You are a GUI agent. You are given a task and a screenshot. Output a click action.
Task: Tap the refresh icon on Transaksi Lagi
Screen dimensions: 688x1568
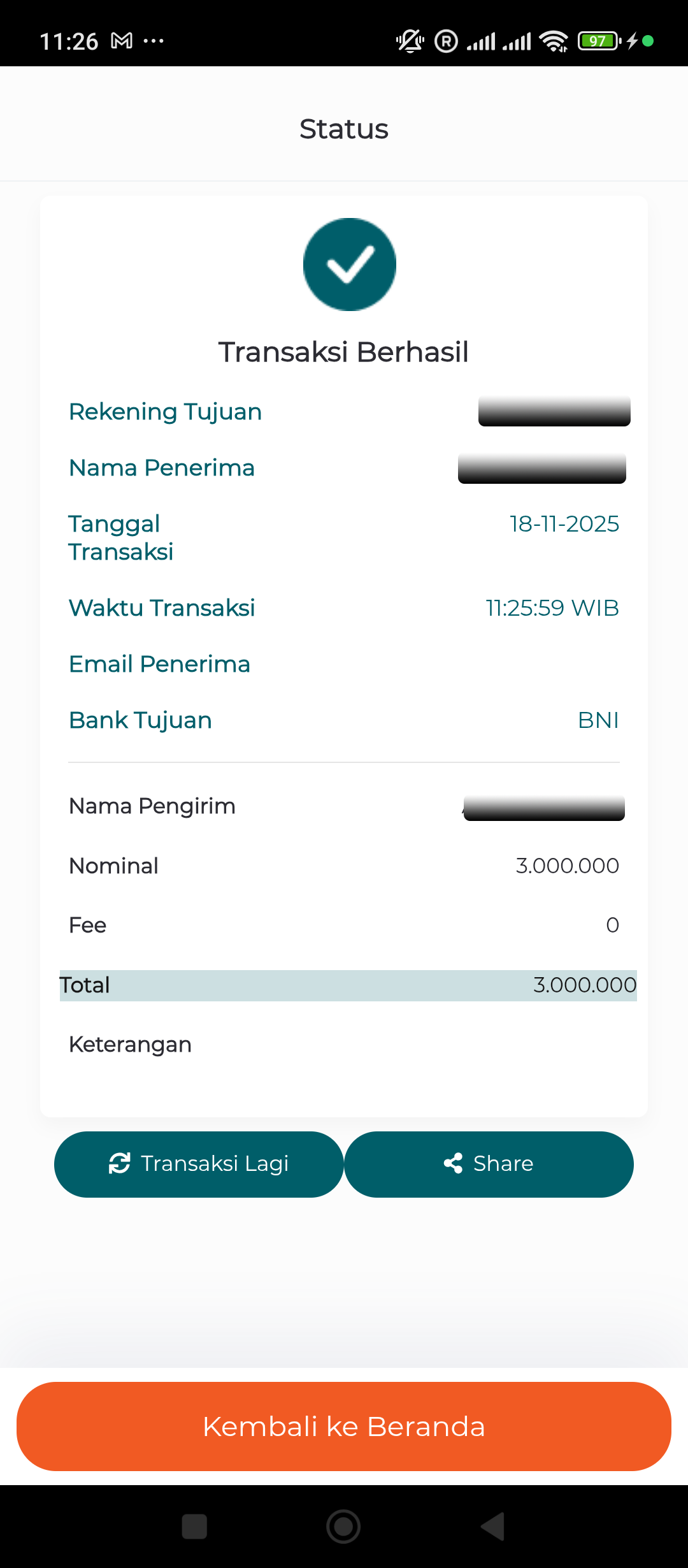point(120,1163)
